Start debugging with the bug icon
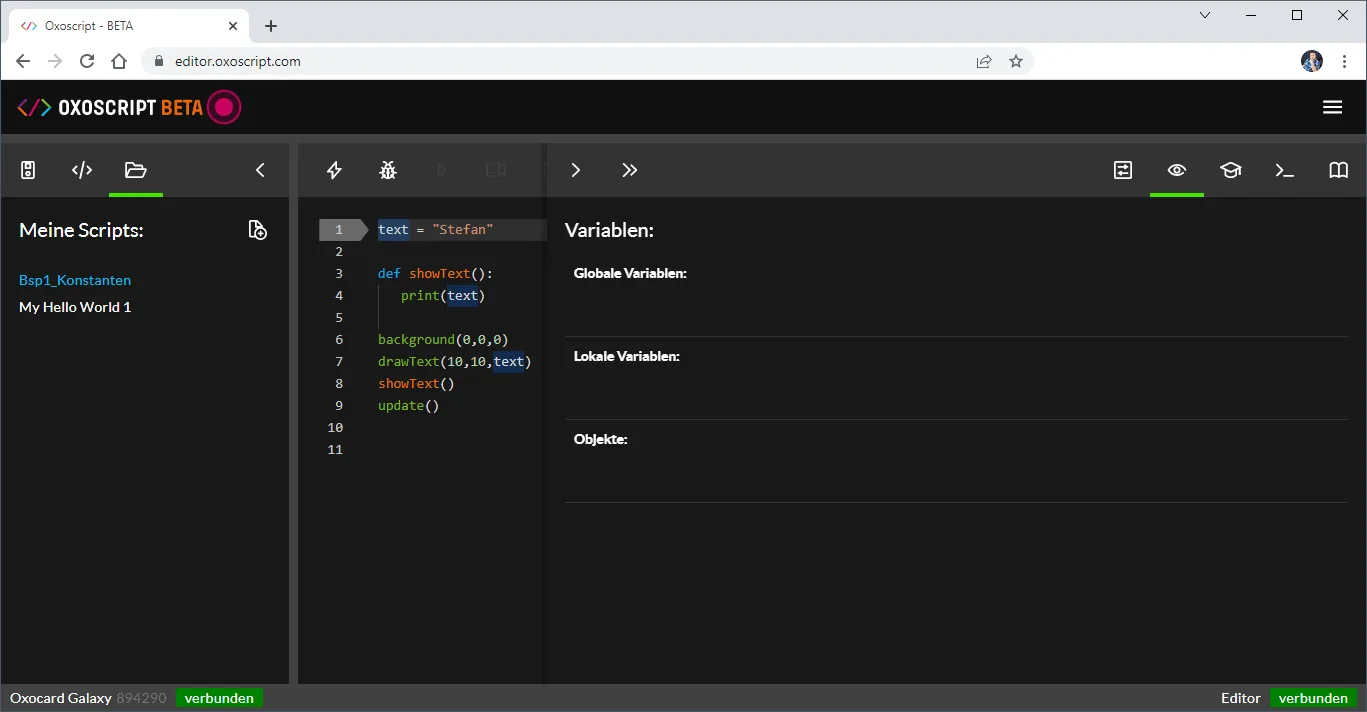The width and height of the screenshot is (1367, 712). 388,170
